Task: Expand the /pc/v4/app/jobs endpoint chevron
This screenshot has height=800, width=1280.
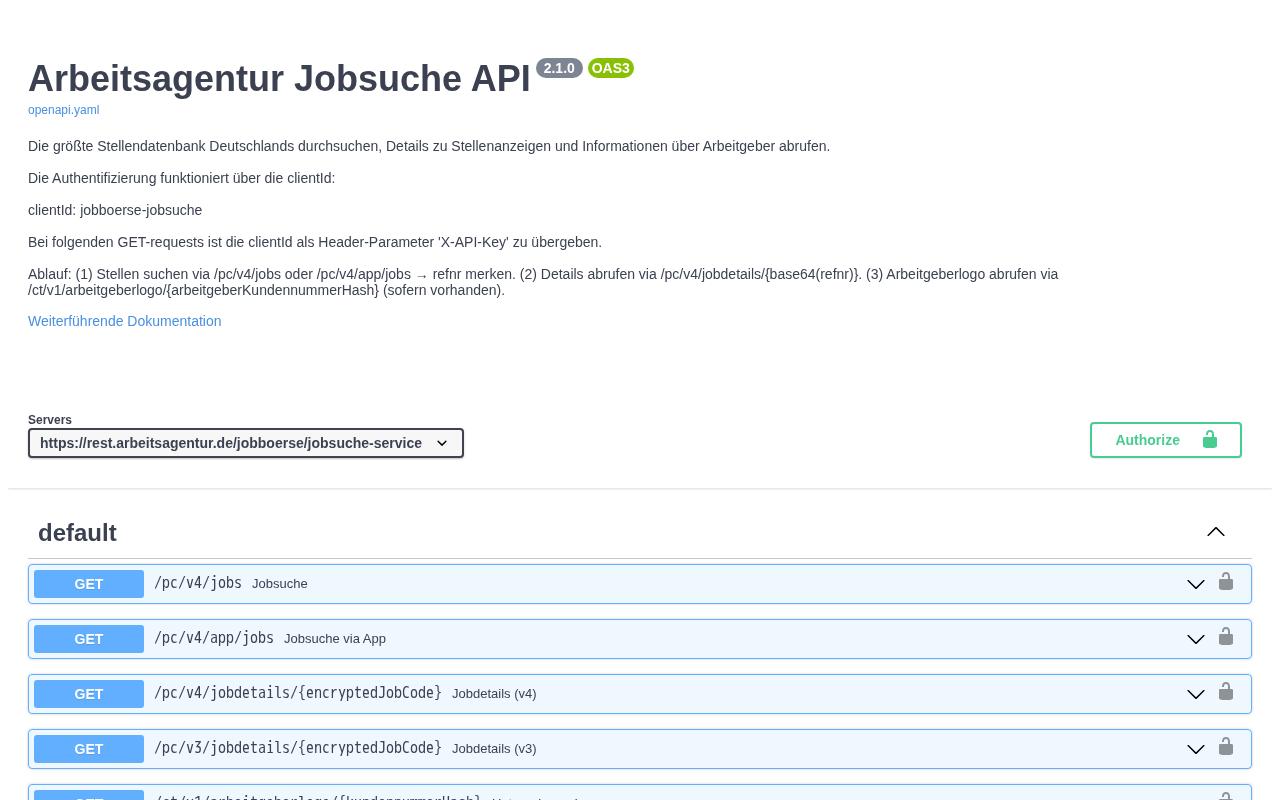Action: point(1196,639)
